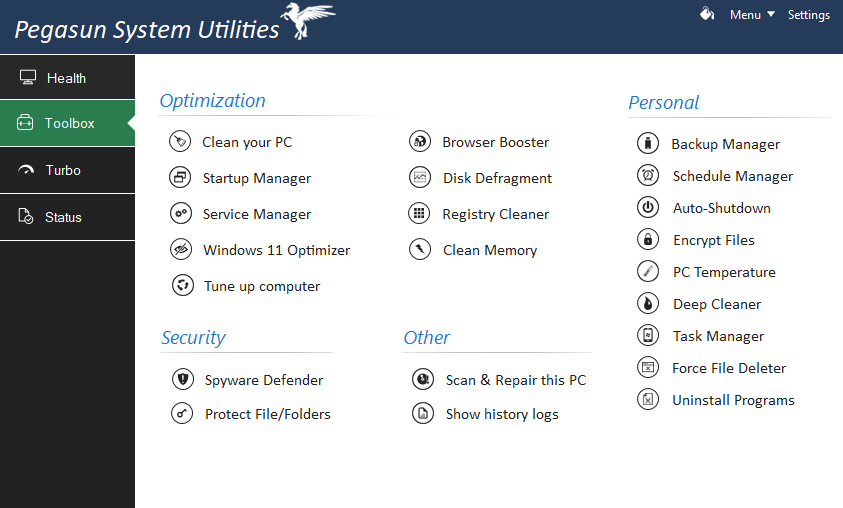Expand the Menu dropdown
Image resolution: width=843 pixels, height=508 pixels.
tap(752, 15)
